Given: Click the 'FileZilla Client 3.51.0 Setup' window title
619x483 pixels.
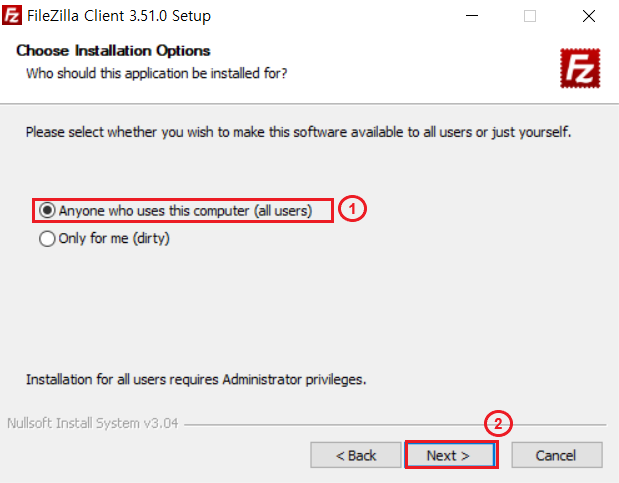Looking at the screenshot, I should 118,16.
